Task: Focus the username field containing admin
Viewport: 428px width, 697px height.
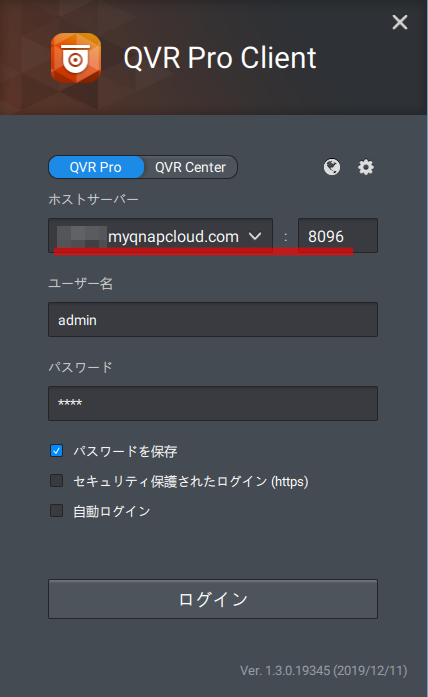Action: (213, 320)
